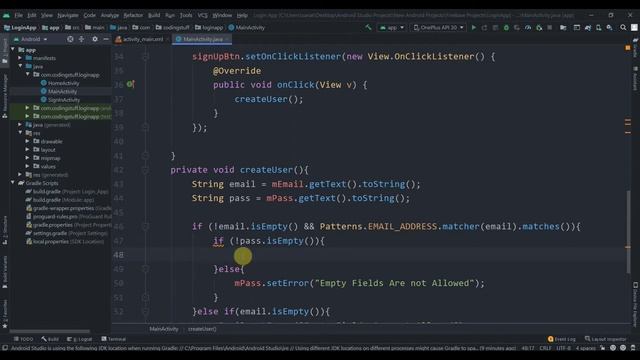Click the Collapse All icon in project panel
This screenshot has width=640, height=360.
pyautogui.click(x=82, y=39)
